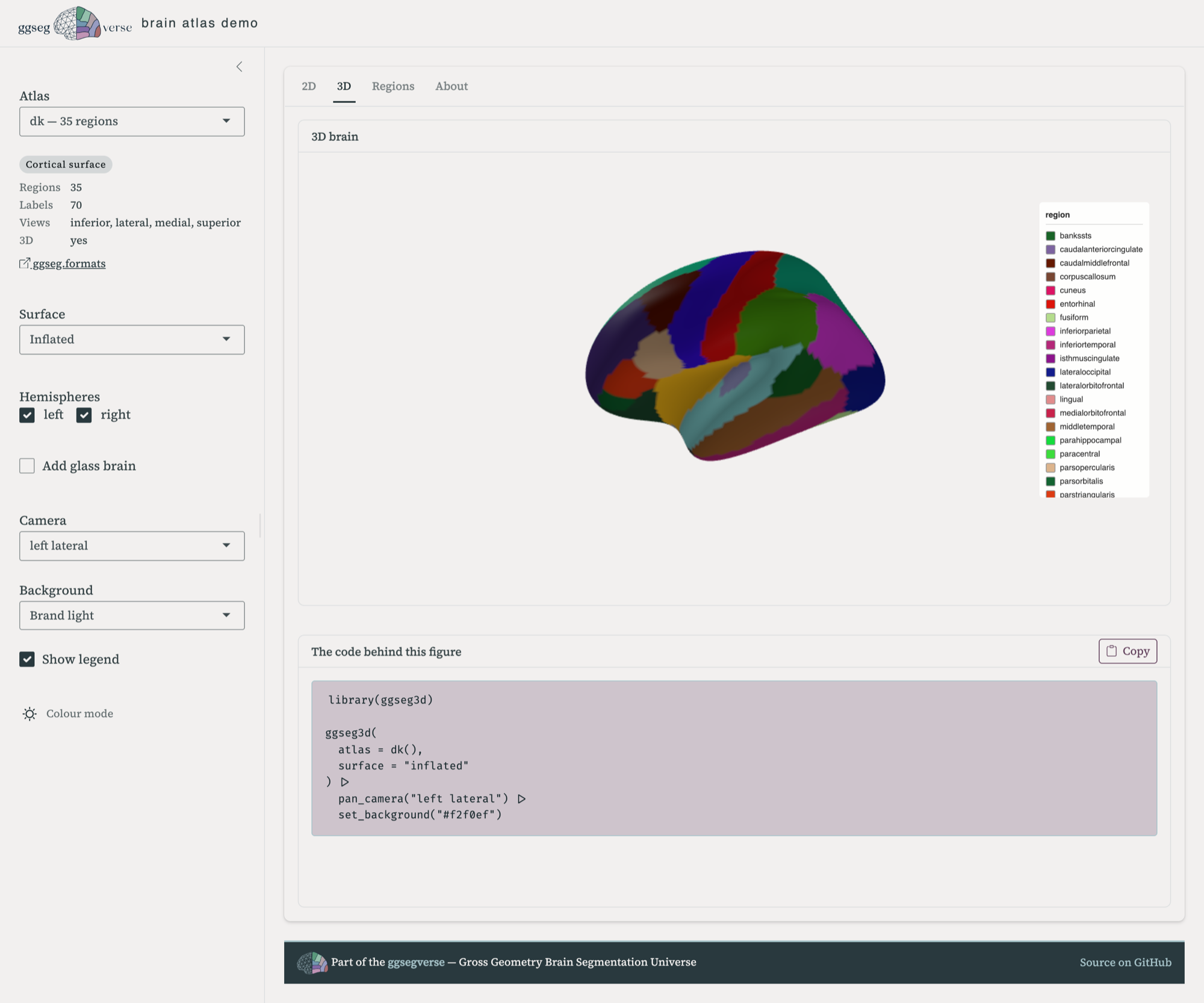Click the small brain logo in footer

tap(312, 962)
